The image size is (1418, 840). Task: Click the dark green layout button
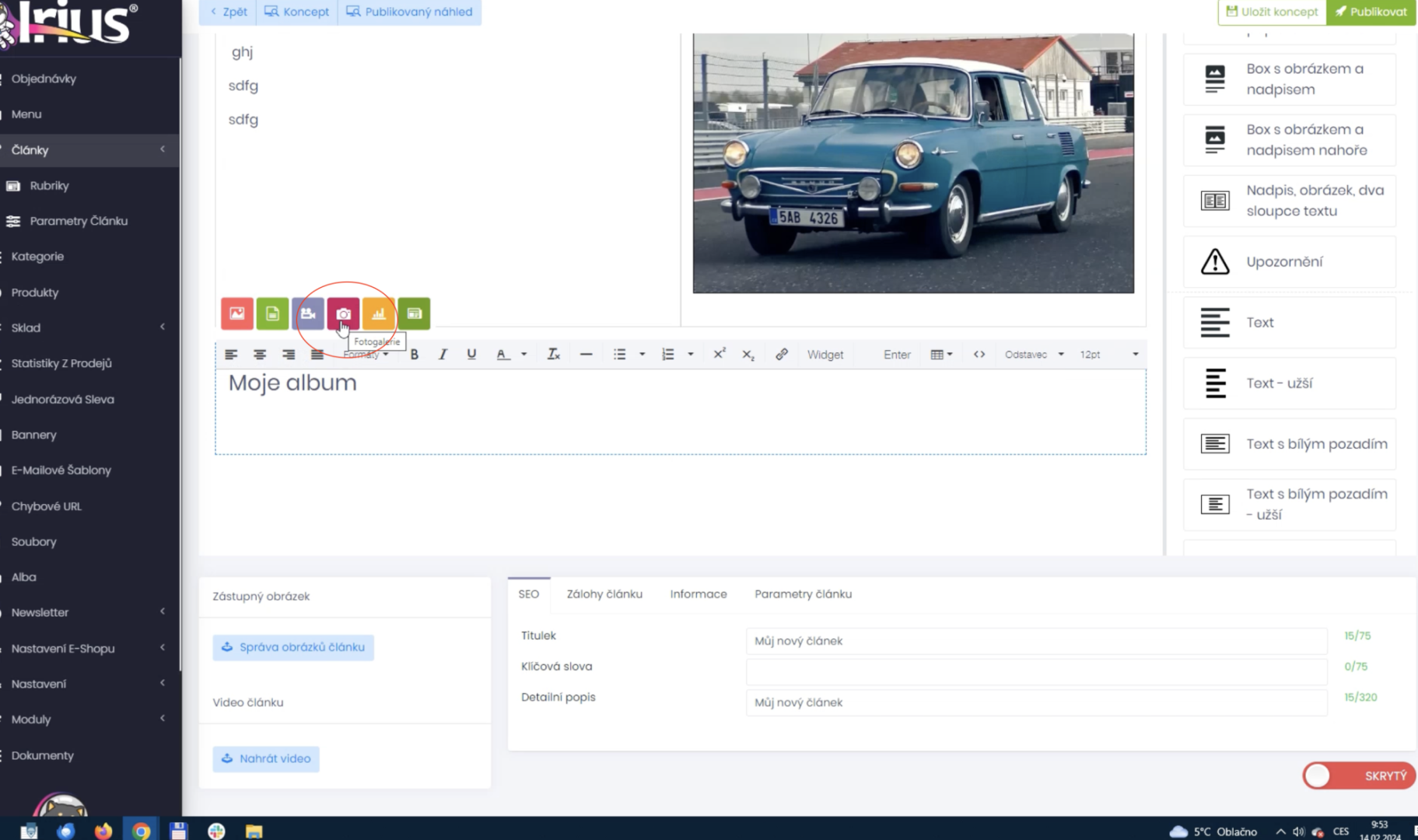414,313
